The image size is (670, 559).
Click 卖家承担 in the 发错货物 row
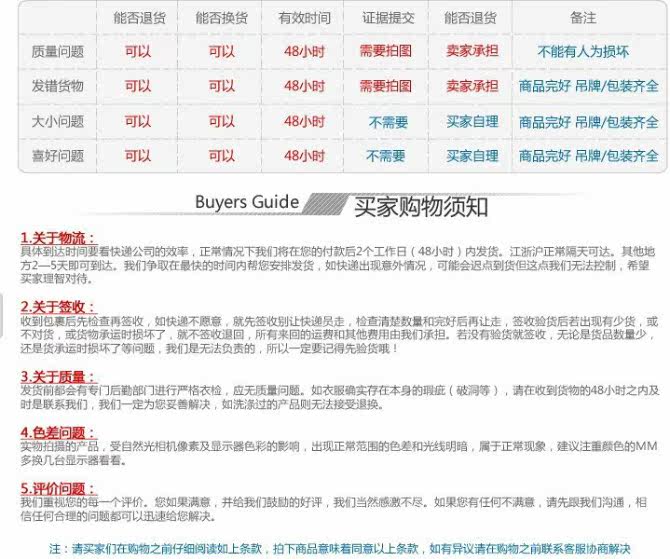(x=472, y=86)
